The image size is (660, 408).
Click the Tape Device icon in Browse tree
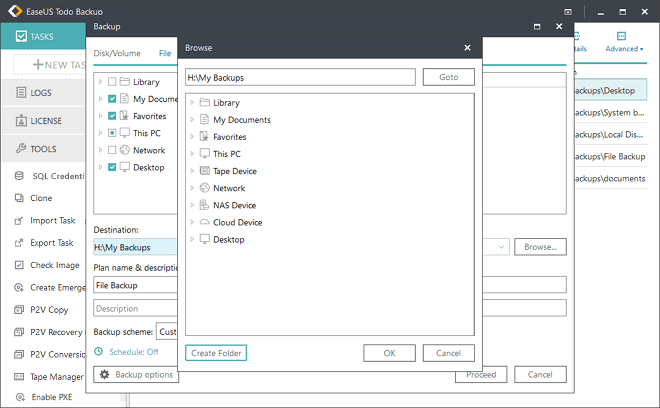[x=205, y=171]
